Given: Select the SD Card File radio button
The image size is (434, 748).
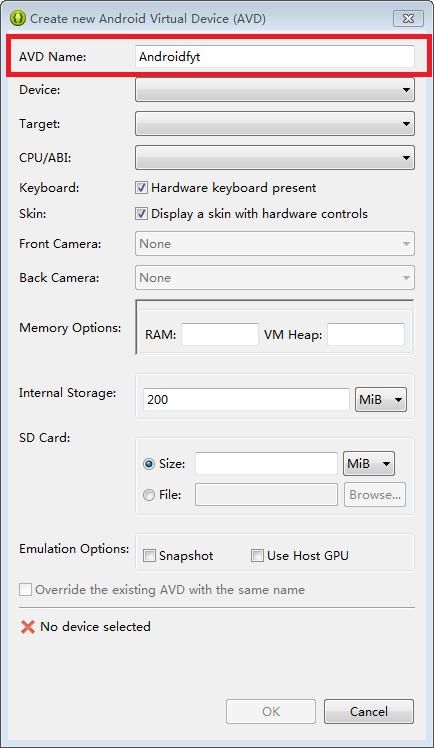Looking at the screenshot, I should (x=149, y=495).
